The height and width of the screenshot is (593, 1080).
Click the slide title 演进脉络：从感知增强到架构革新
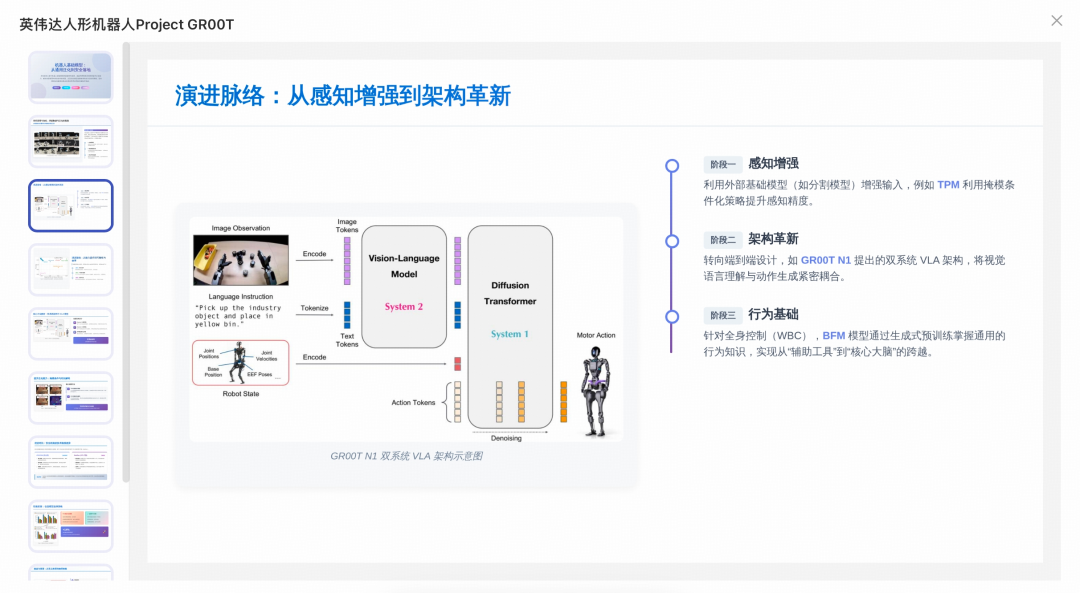click(x=342, y=96)
